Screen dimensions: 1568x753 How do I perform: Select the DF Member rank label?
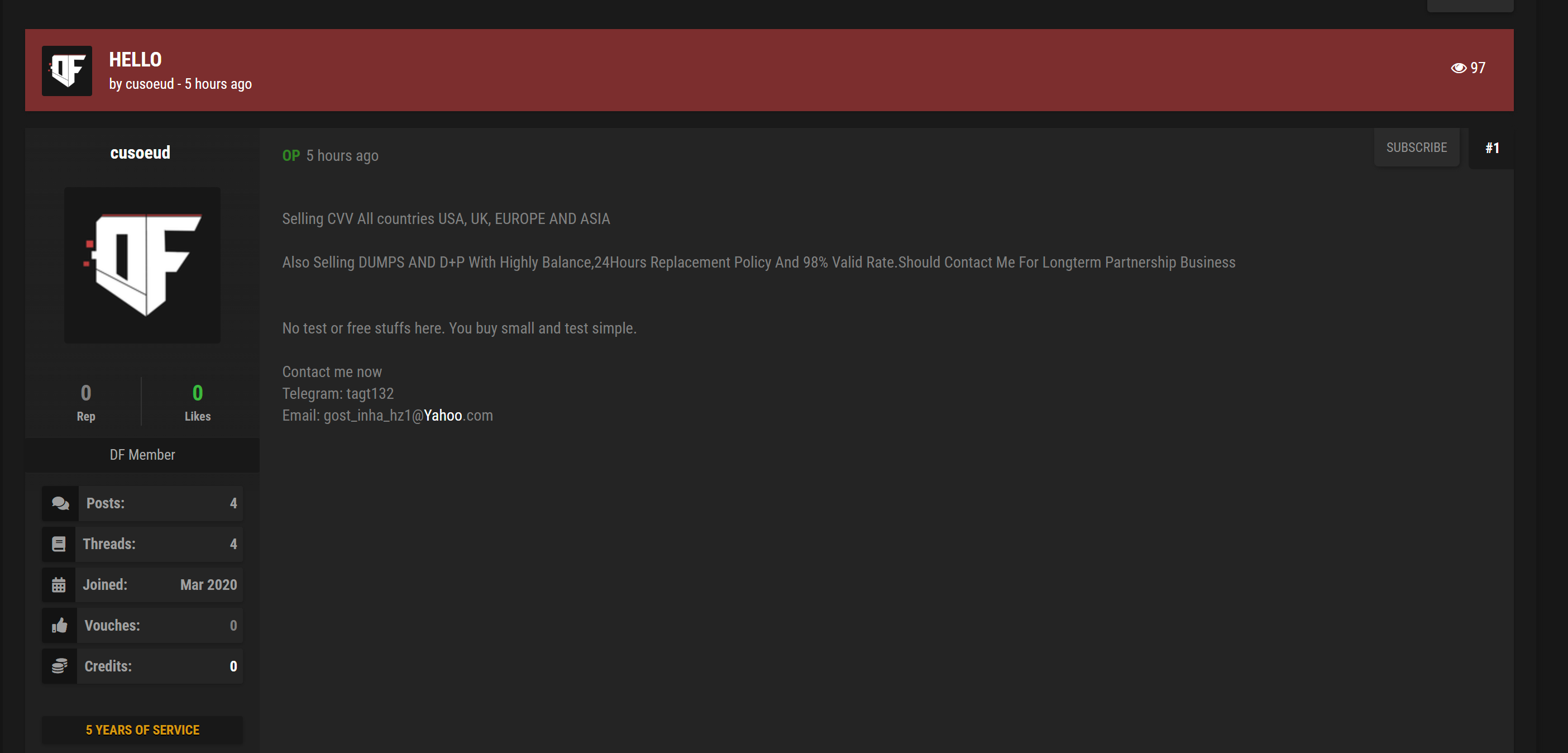pos(142,455)
